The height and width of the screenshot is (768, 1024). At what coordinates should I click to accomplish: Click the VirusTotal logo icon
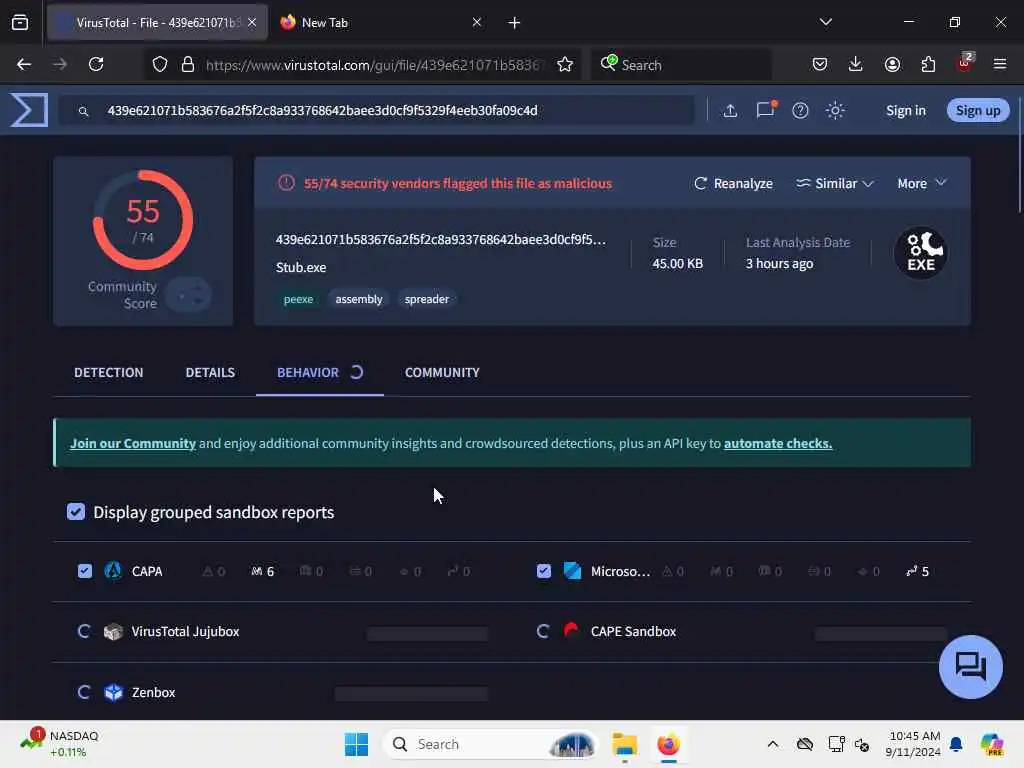click(29, 110)
